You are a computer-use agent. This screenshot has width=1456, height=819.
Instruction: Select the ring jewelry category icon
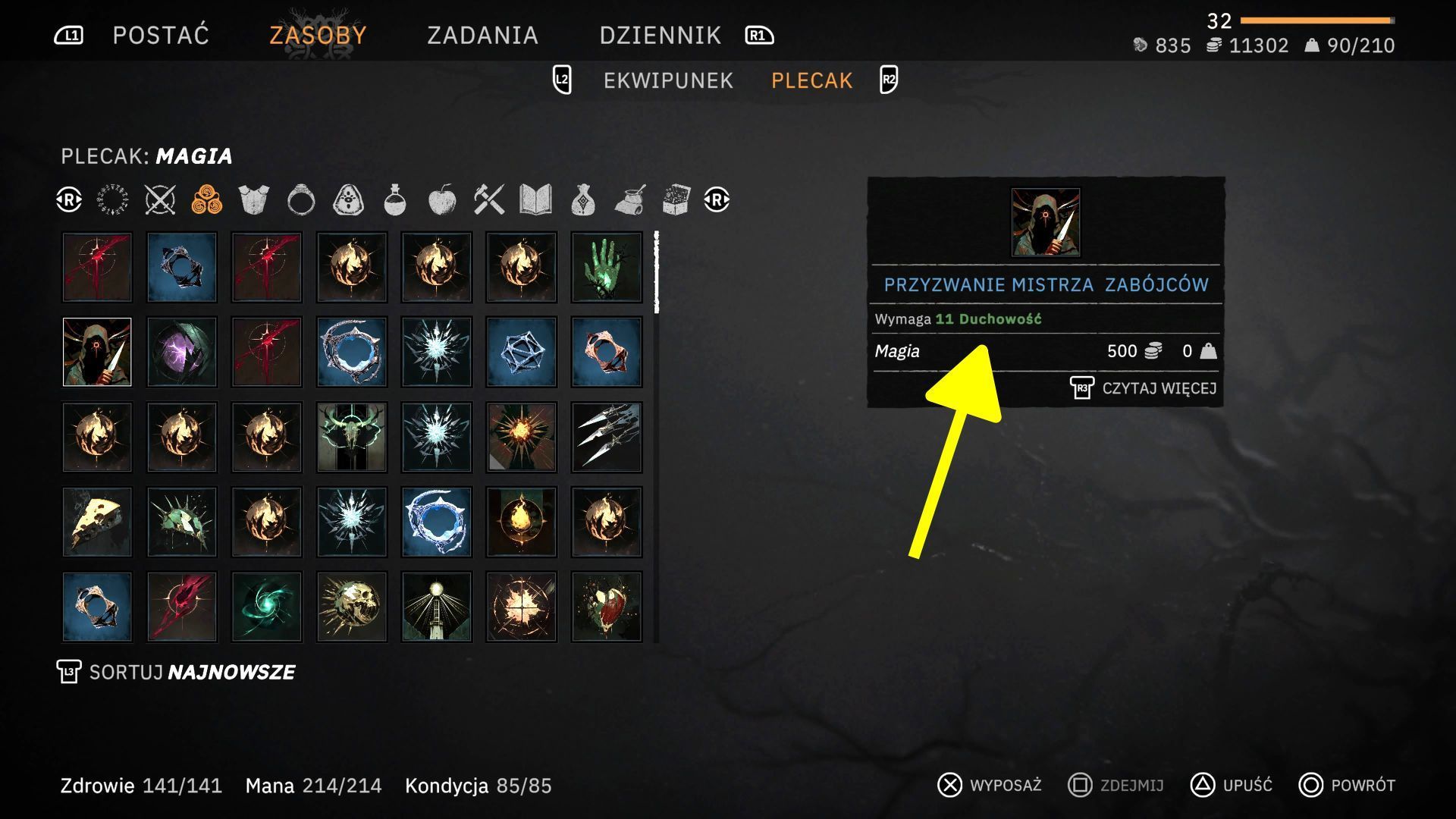point(301,200)
